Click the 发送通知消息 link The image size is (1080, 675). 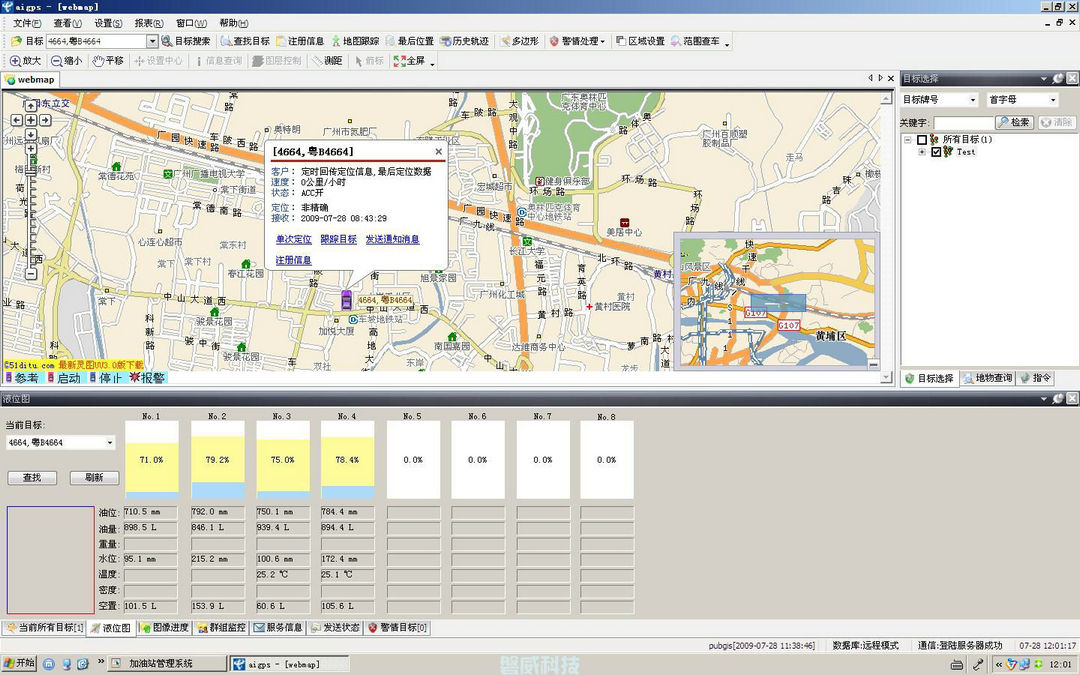392,240
